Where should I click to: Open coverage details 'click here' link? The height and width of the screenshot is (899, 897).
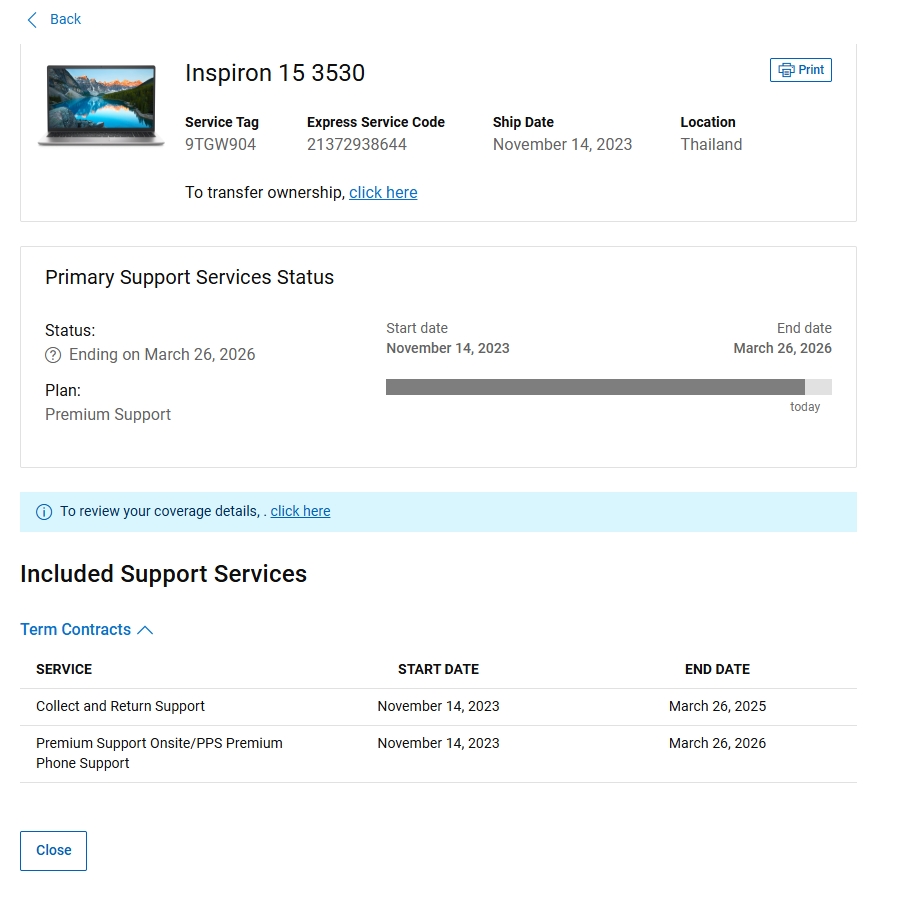[300, 511]
